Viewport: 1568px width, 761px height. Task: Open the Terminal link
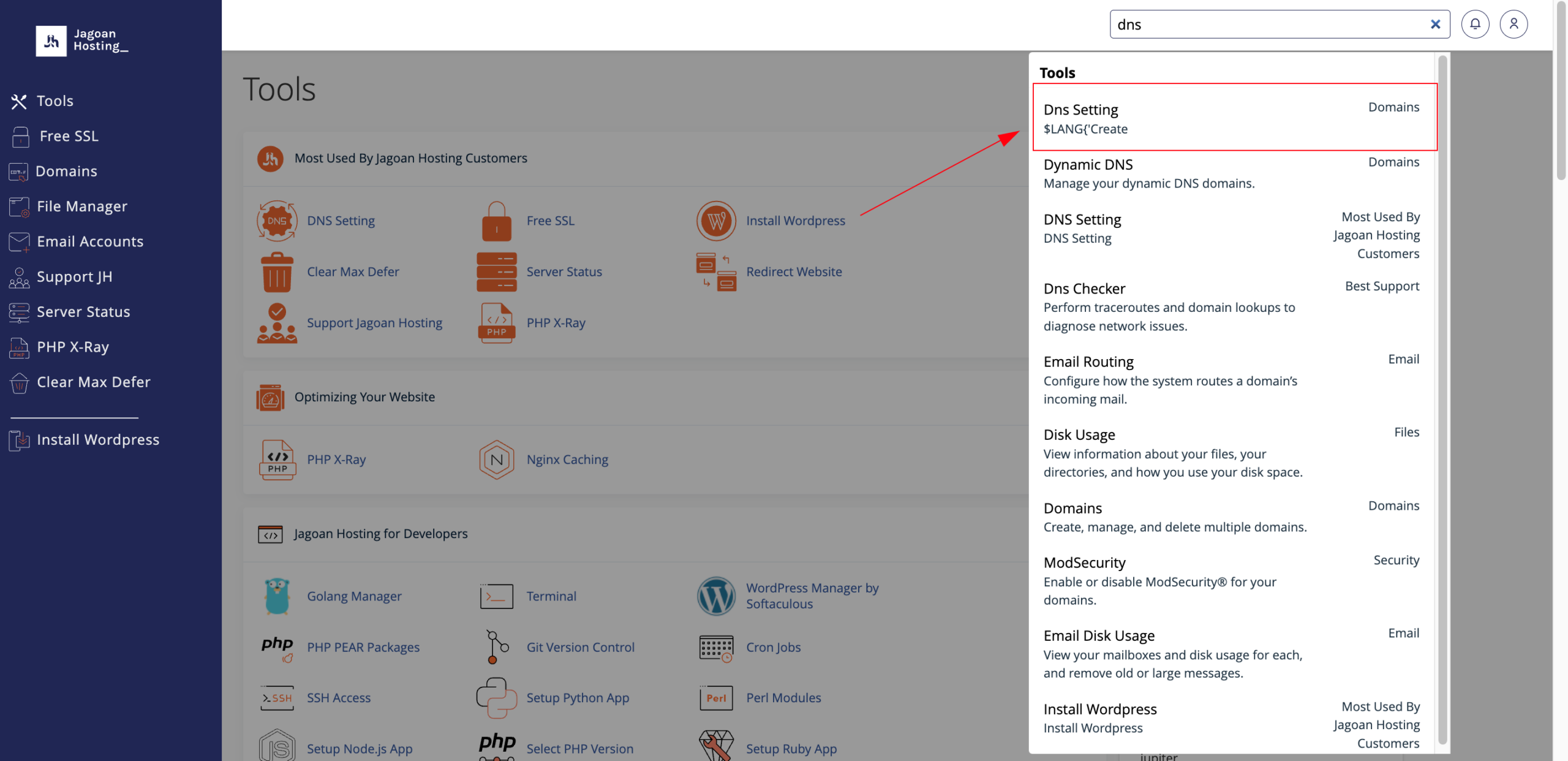click(551, 596)
